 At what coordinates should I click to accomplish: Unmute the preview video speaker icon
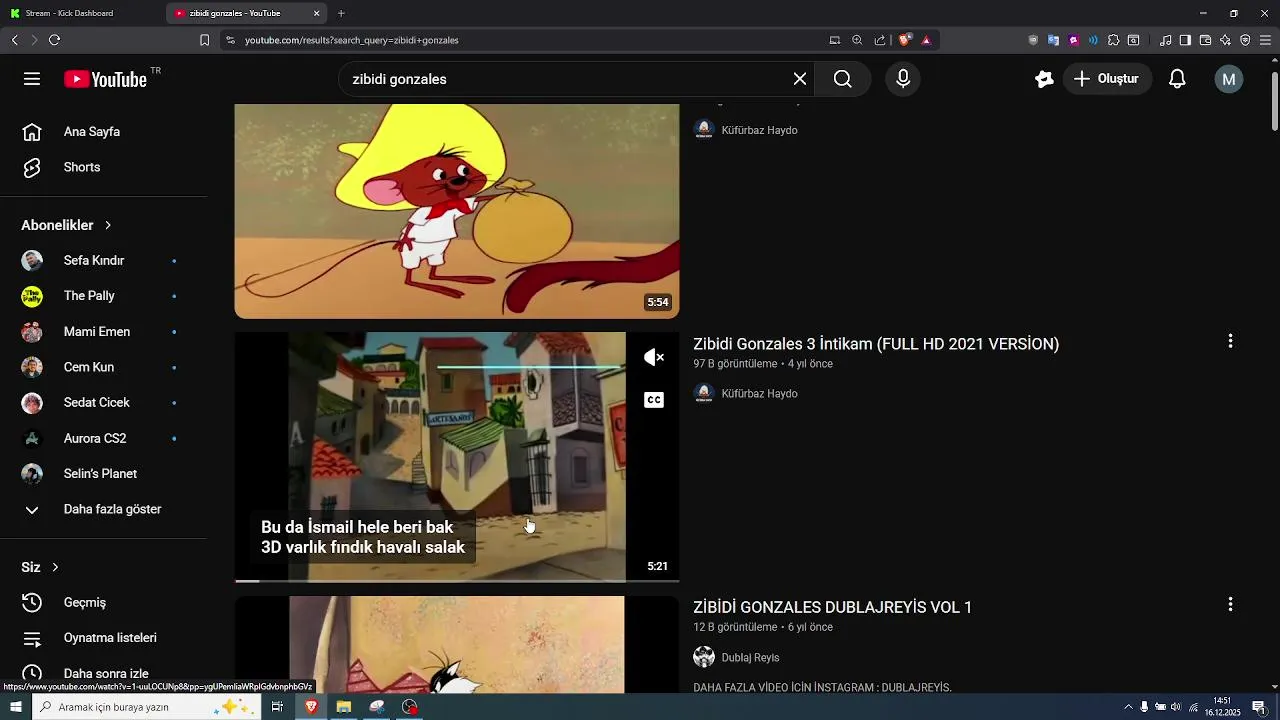(654, 357)
